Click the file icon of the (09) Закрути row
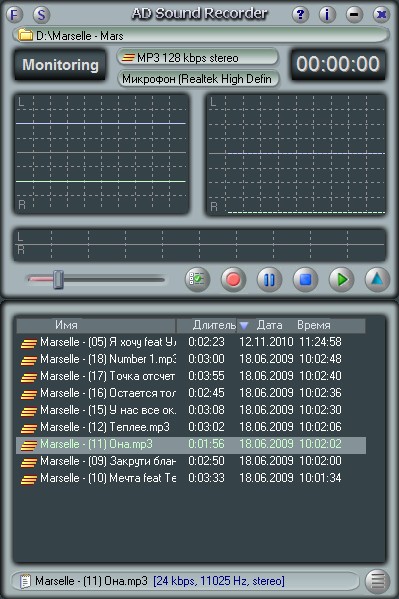Screen dimensions: 399x599 point(29,462)
